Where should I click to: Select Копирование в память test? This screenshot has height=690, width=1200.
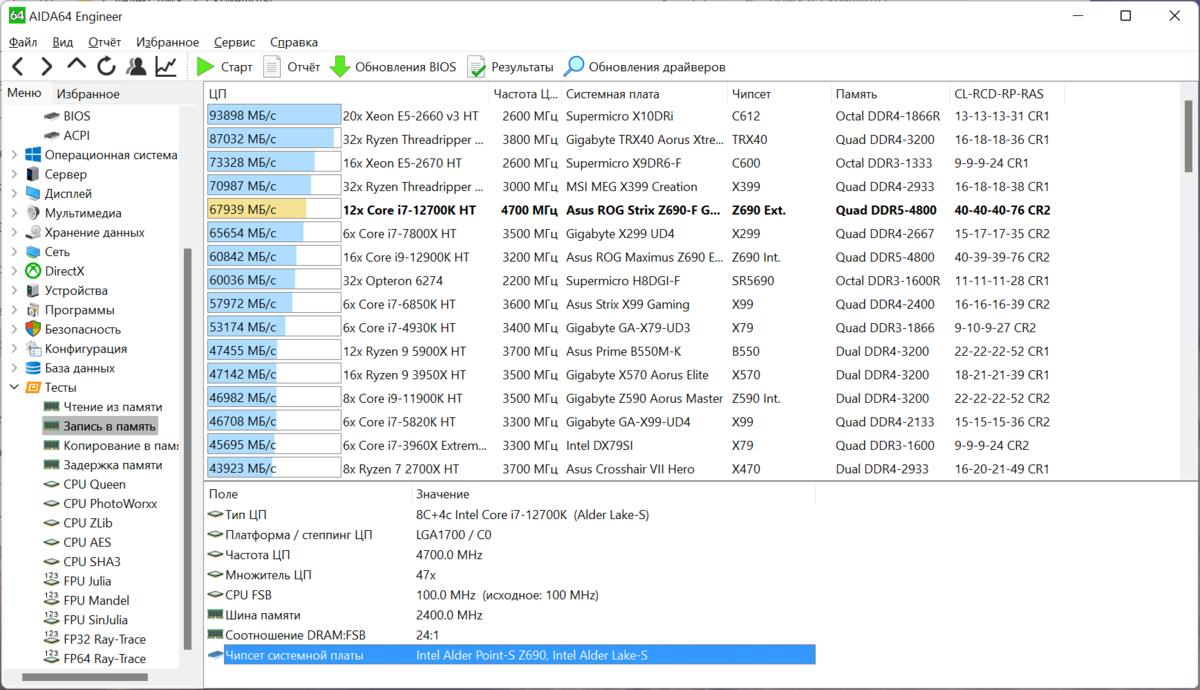point(111,446)
